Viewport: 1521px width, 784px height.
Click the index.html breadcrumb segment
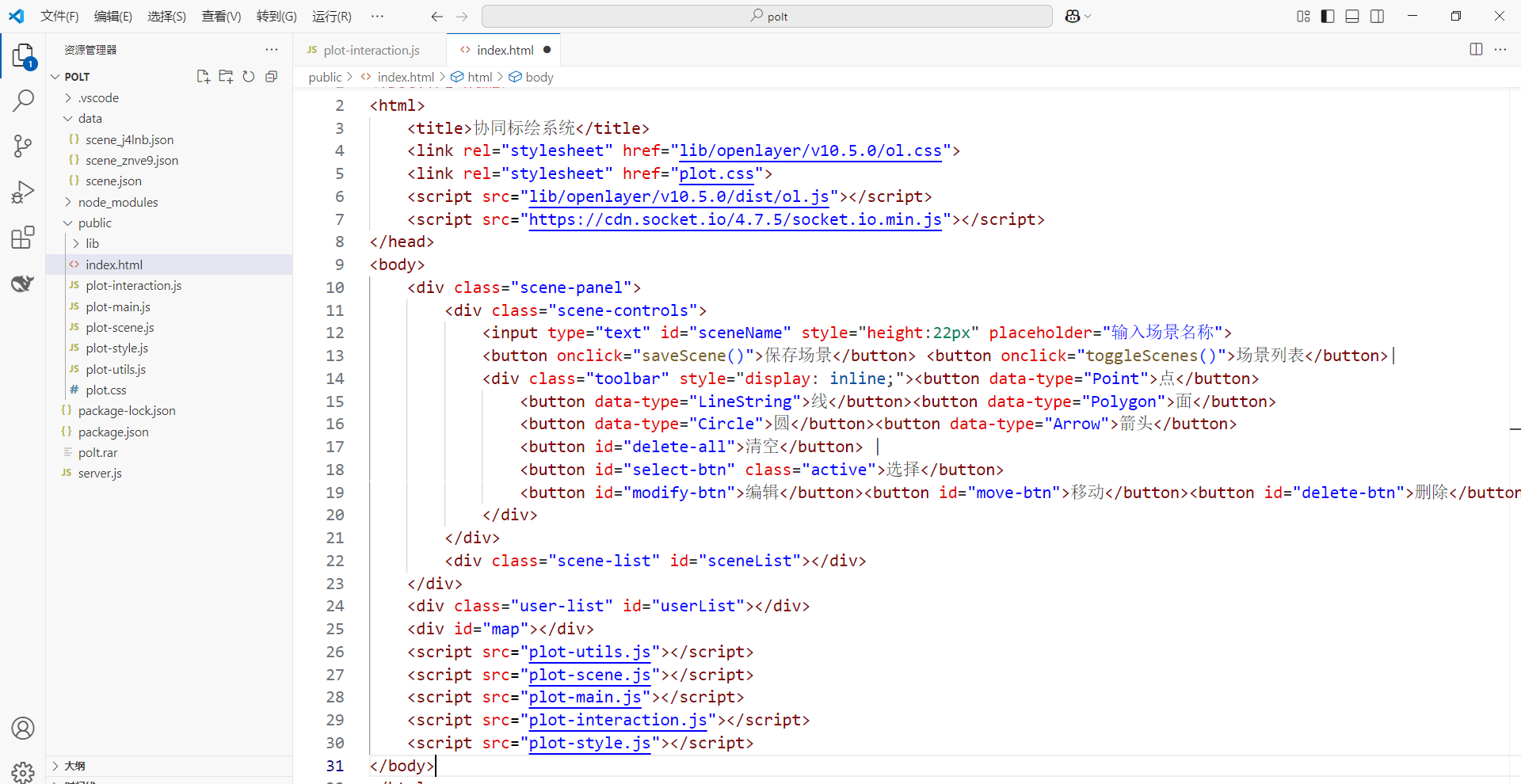(406, 77)
